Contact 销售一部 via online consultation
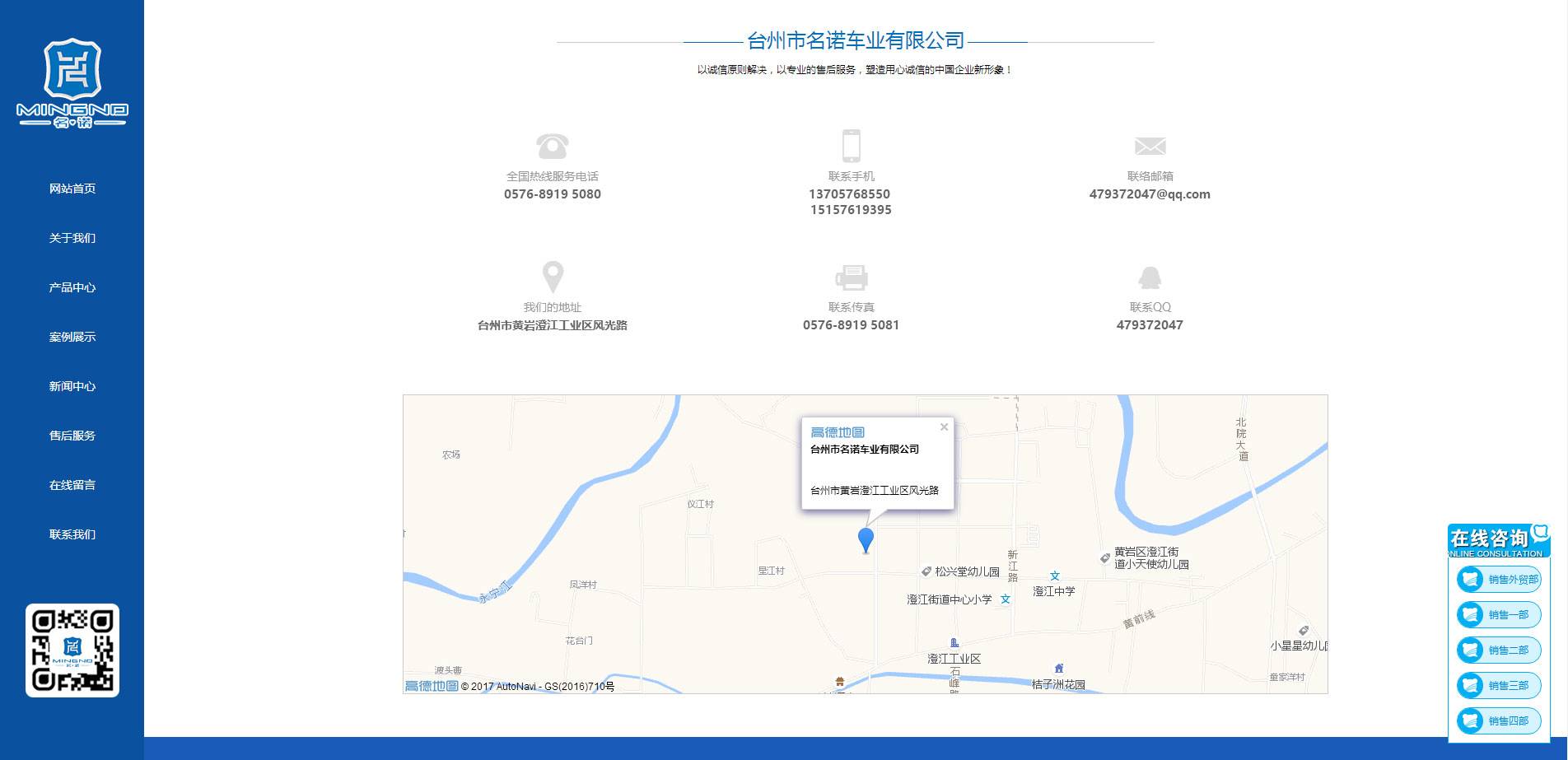Image resolution: width=1568 pixels, height=760 pixels. coord(1499,615)
